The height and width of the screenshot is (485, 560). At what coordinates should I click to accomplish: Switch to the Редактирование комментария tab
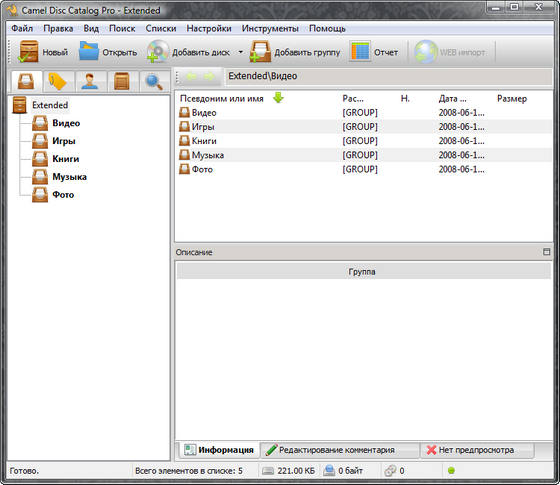click(x=339, y=450)
